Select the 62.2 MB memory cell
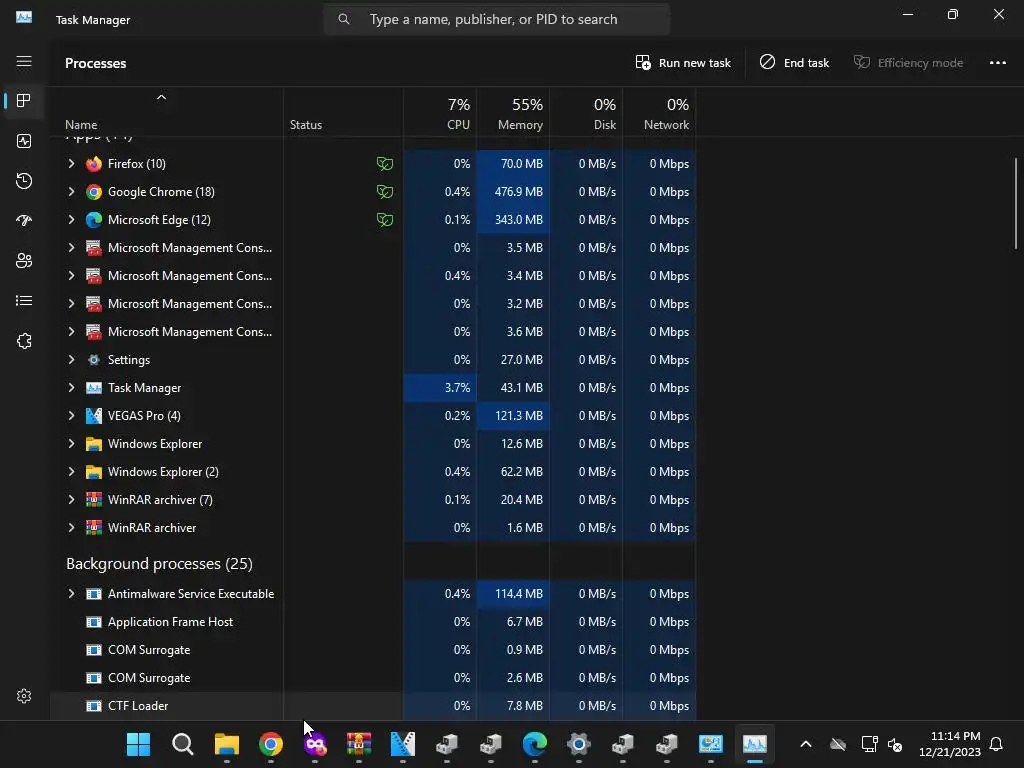The height and width of the screenshot is (768, 1024). [x=513, y=472]
